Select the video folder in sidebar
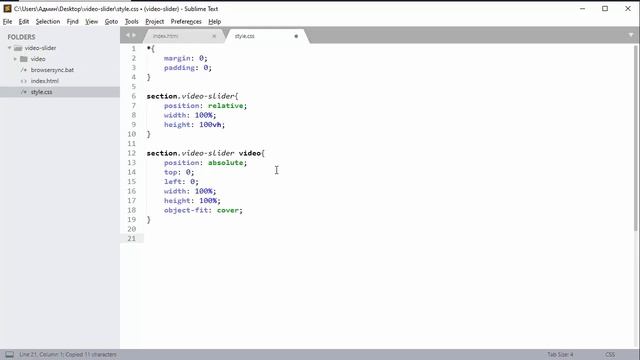The image size is (640, 360). [x=38, y=59]
